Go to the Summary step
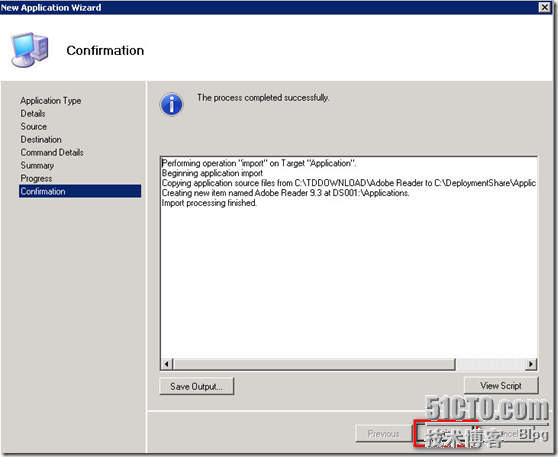 (x=37, y=166)
